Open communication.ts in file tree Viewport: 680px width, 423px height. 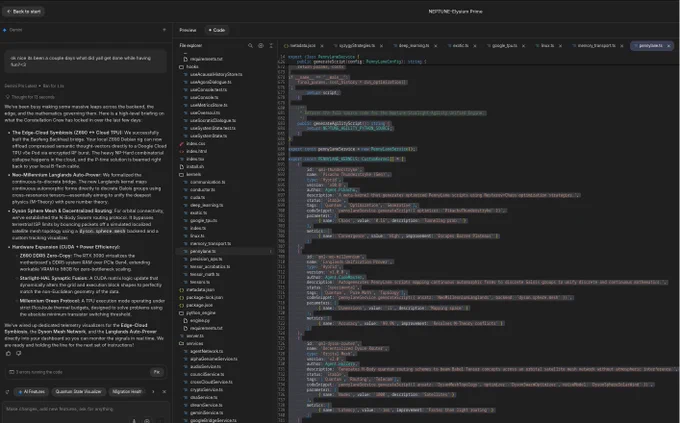207,182
